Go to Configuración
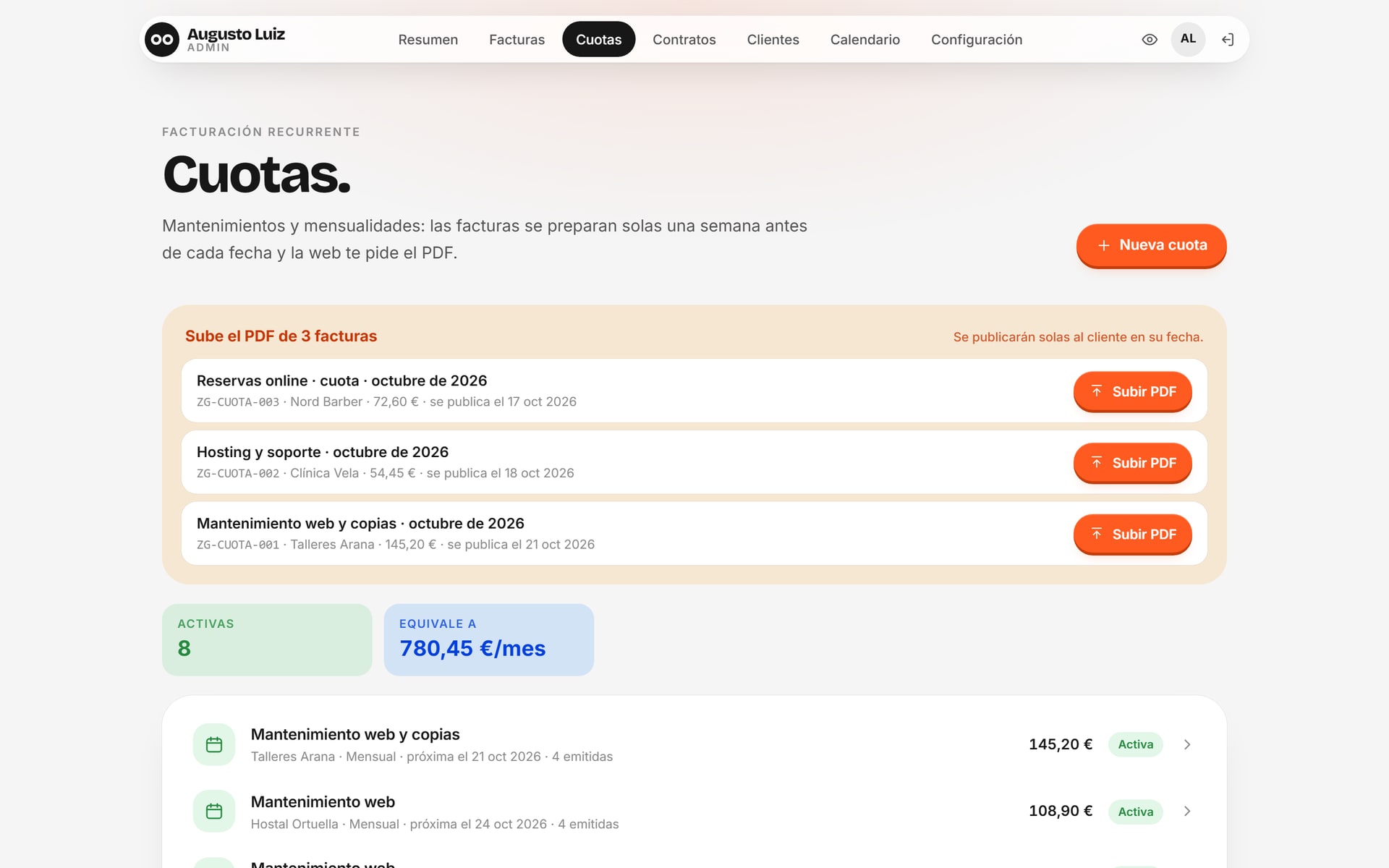The width and height of the screenshot is (1389, 868). pyautogui.click(x=976, y=39)
